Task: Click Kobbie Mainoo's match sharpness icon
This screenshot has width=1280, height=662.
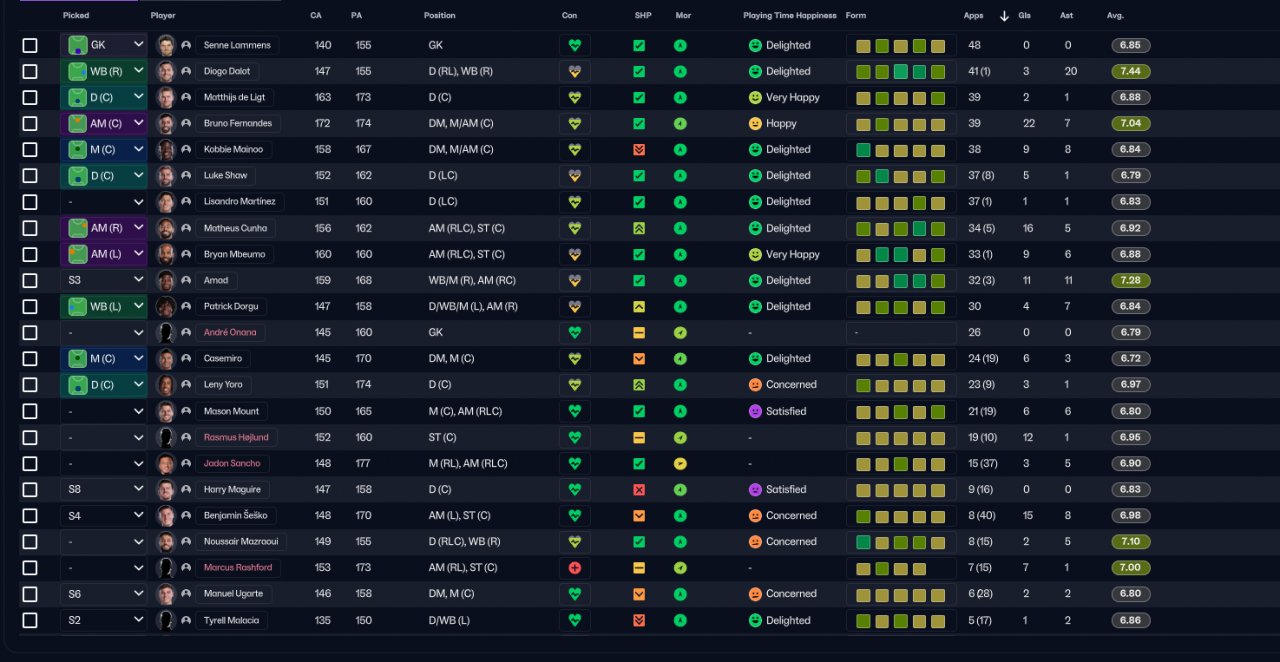Action: [x=639, y=149]
